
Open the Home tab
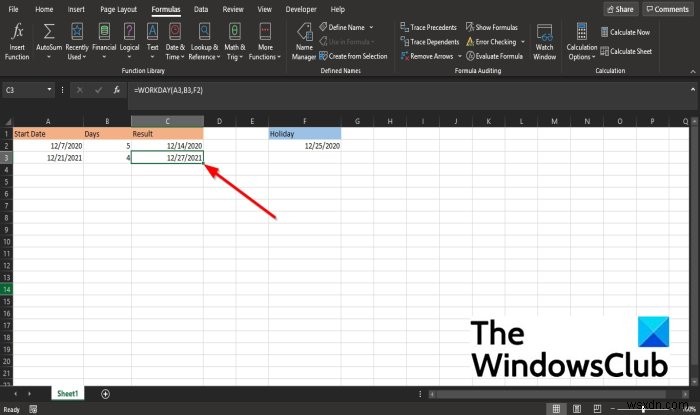click(x=44, y=9)
